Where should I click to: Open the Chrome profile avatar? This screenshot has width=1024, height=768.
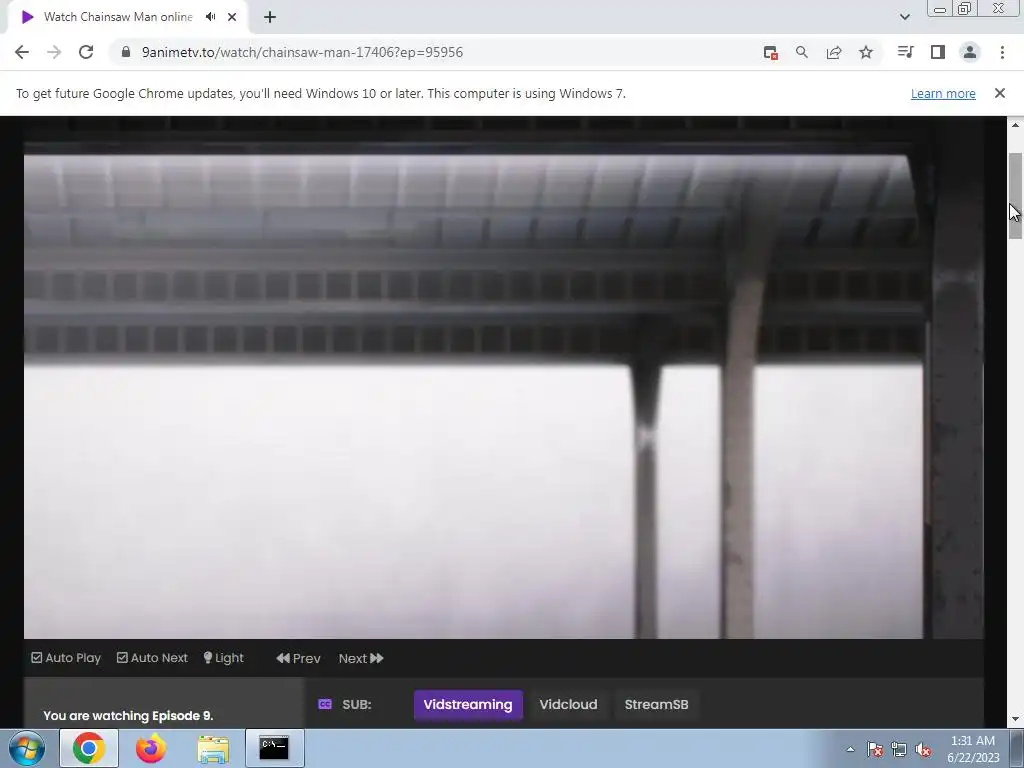pos(970,52)
